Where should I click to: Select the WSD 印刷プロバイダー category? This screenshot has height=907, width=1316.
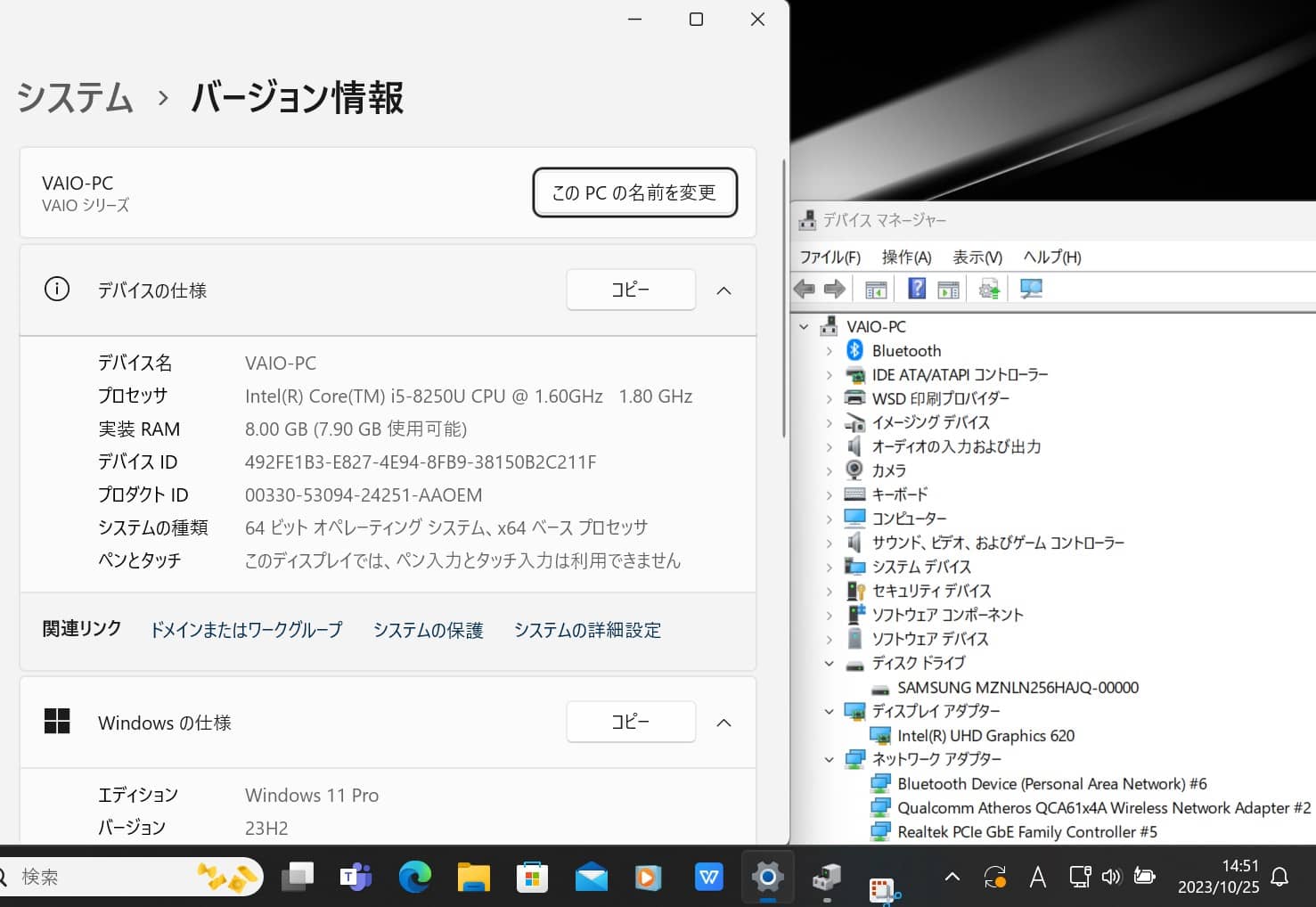(940, 399)
